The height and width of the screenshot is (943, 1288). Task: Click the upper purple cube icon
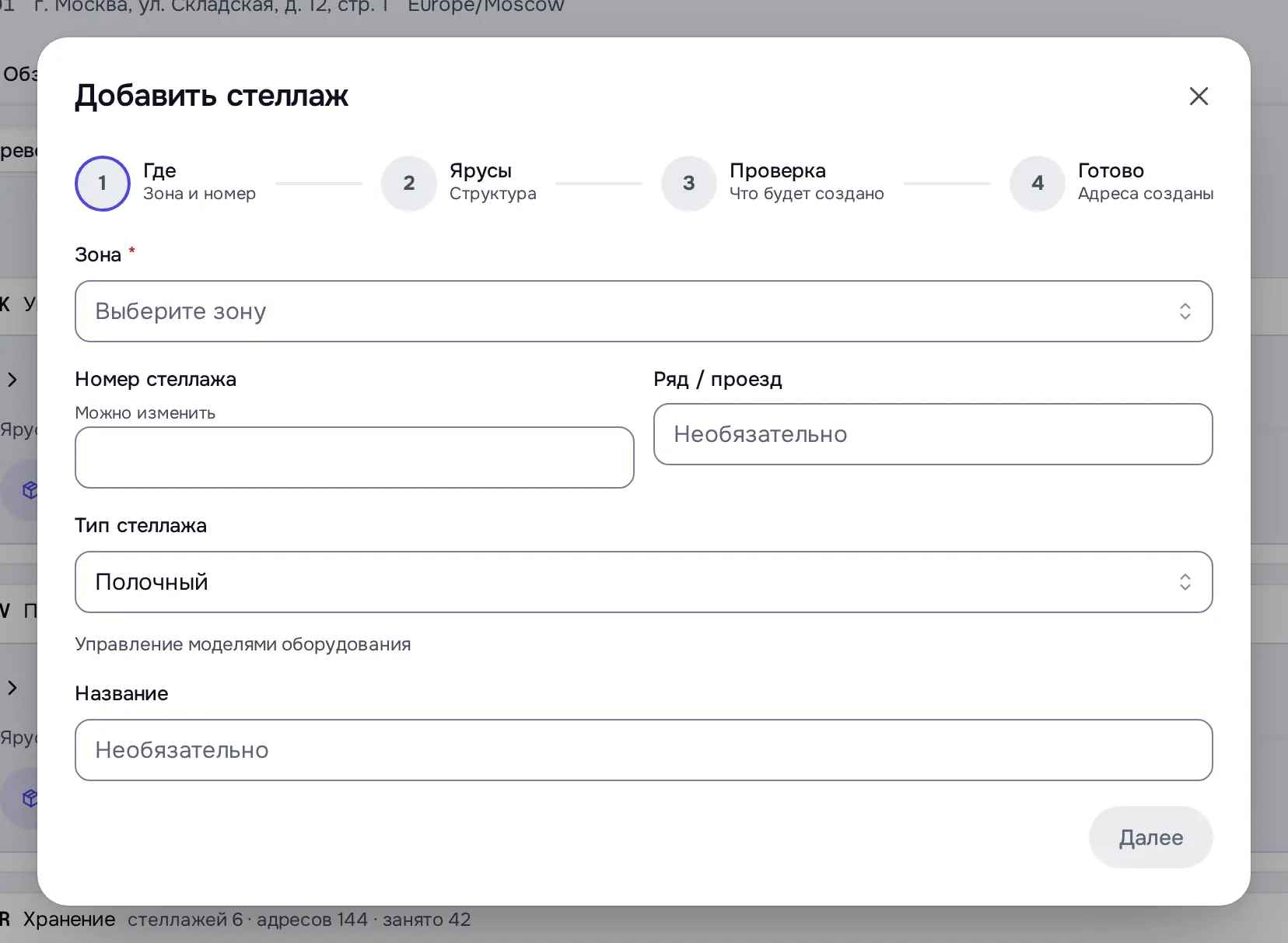point(30,490)
